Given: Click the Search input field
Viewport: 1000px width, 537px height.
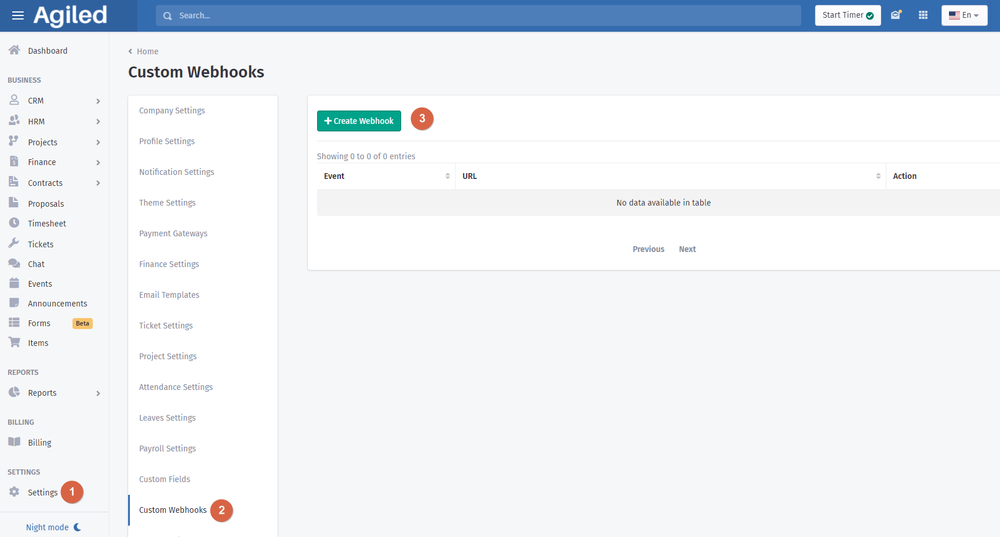Looking at the screenshot, I should 480,16.
